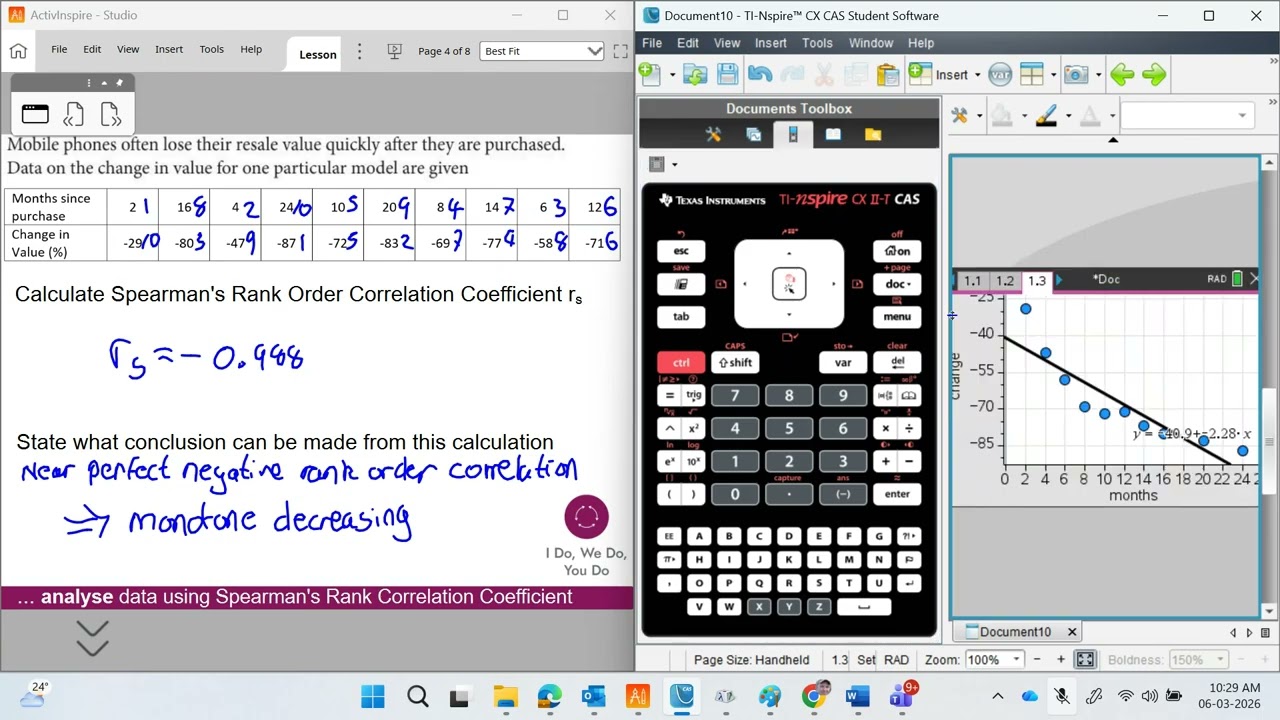Click the ActivInspire desktop annotate icon
This screenshot has width=1280, height=720.
click(x=394, y=51)
